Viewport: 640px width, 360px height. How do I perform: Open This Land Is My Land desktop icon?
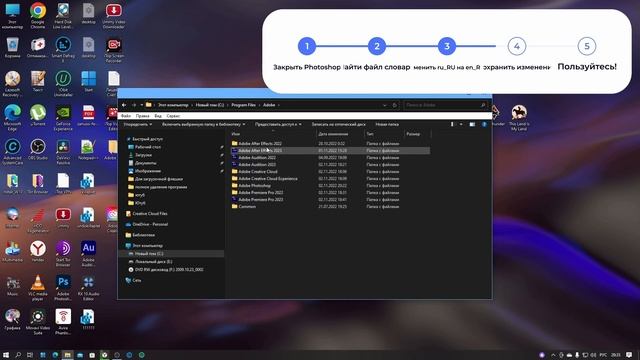click(519, 118)
